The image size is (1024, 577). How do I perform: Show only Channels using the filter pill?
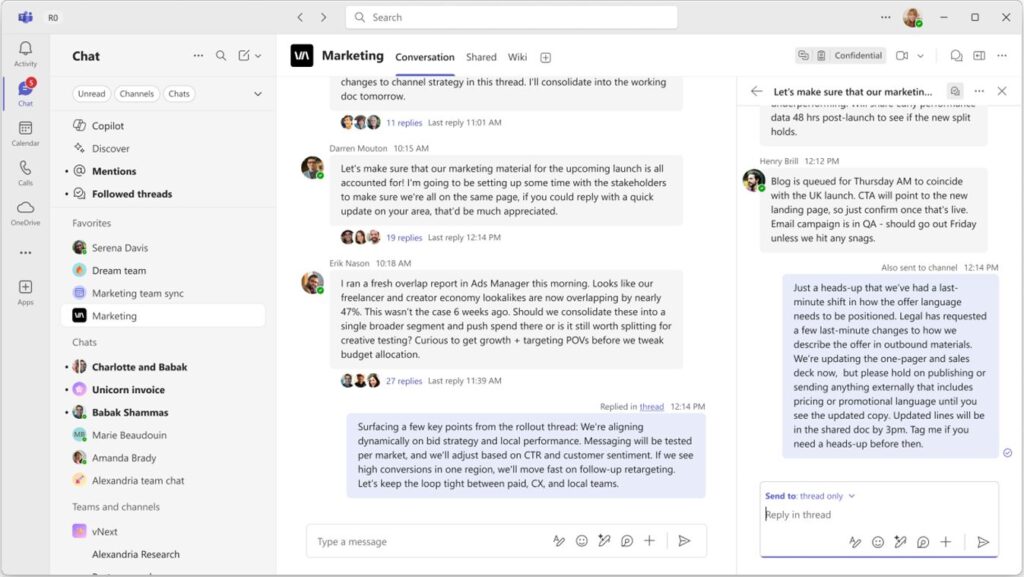tap(137, 93)
